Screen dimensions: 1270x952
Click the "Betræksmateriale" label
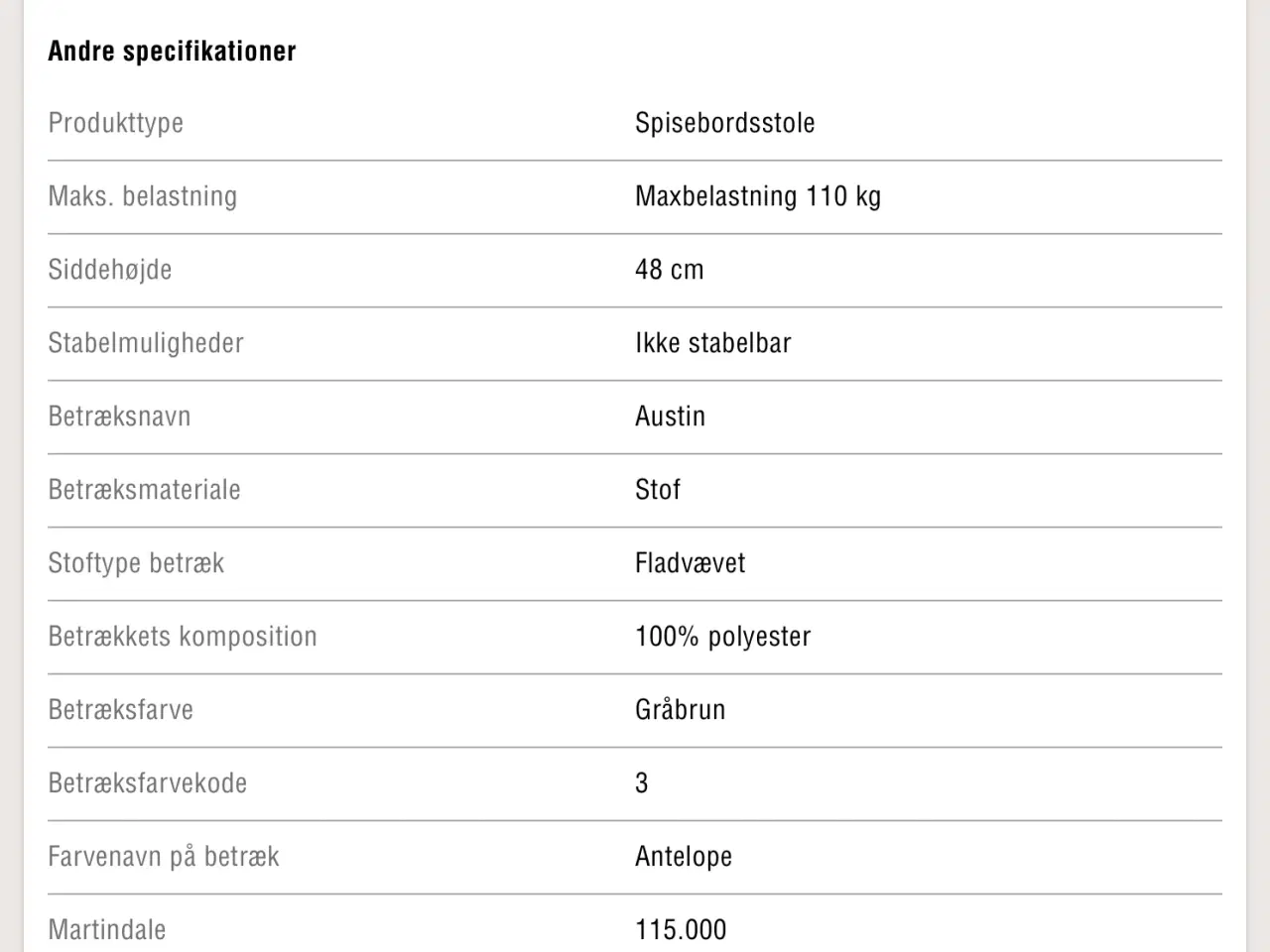pos(144,490)
